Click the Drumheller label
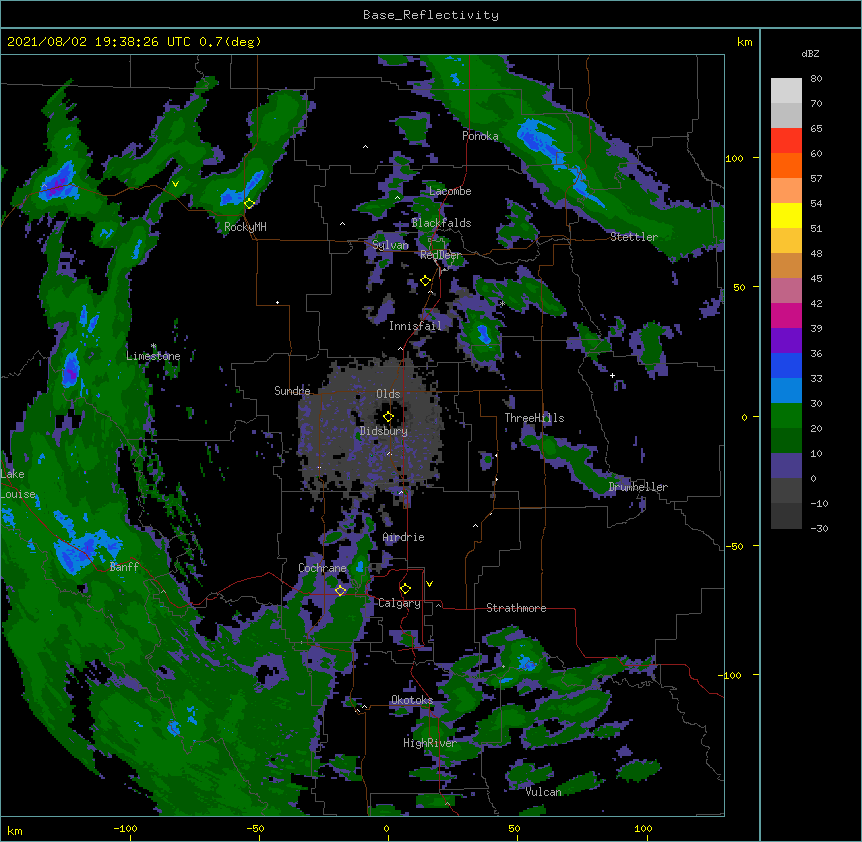Screen dimensions: 862x842 638,487
